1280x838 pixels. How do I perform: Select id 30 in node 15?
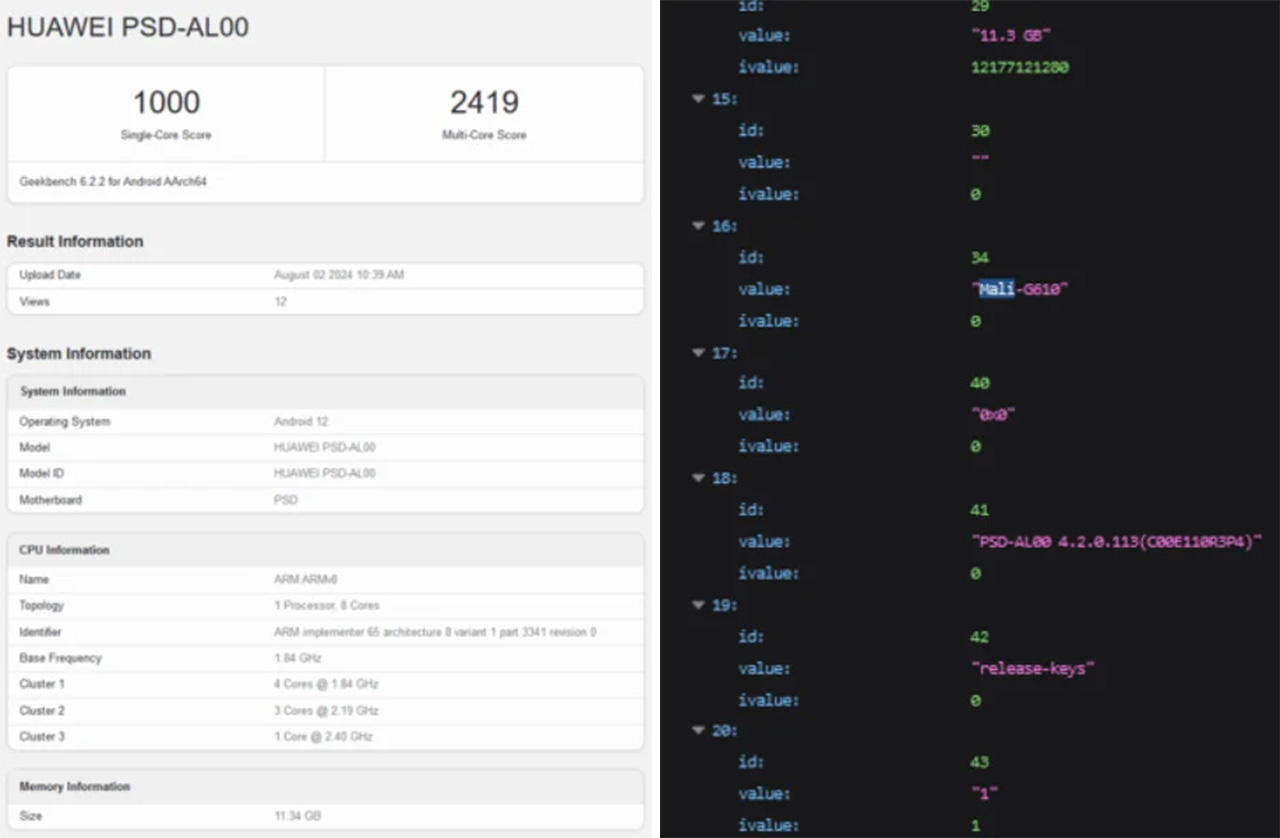click(x=980, y=131)
